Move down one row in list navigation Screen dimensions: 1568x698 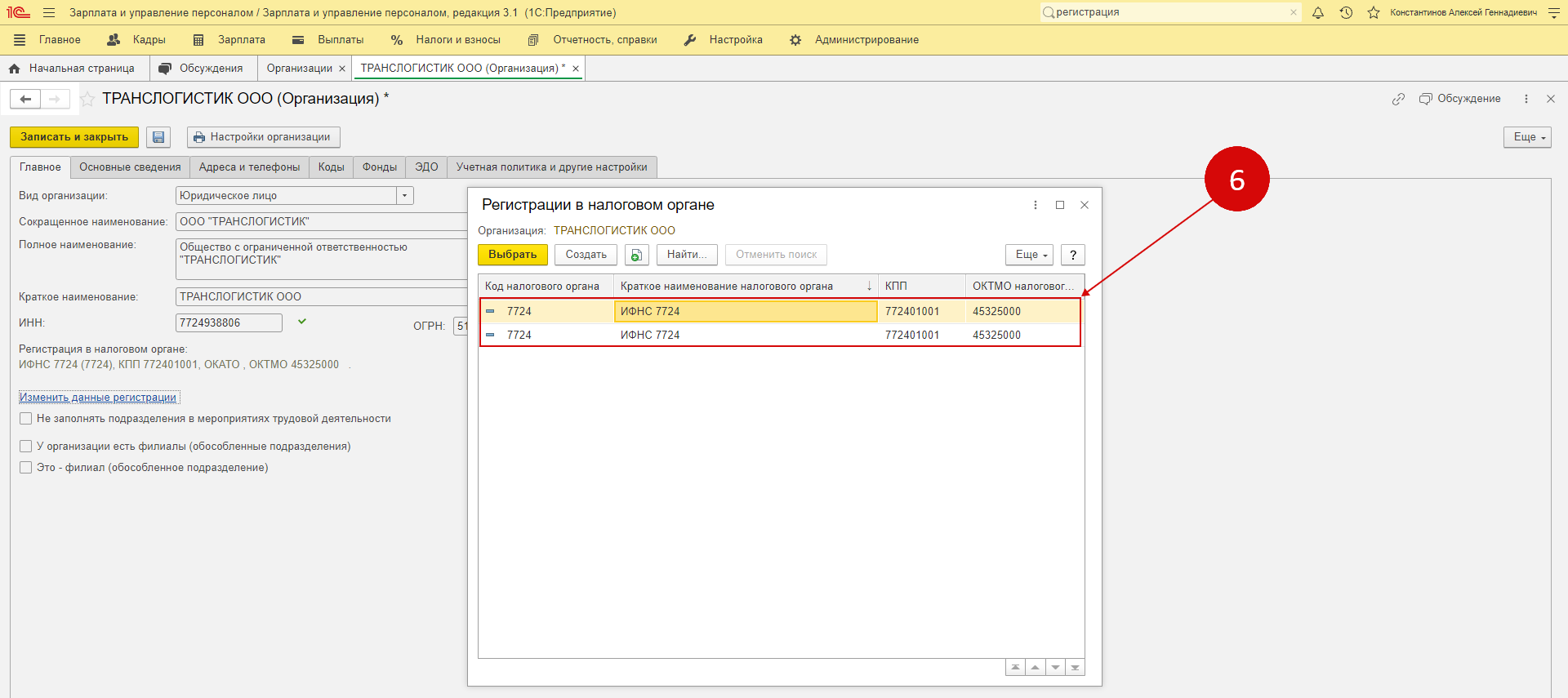1055,667
